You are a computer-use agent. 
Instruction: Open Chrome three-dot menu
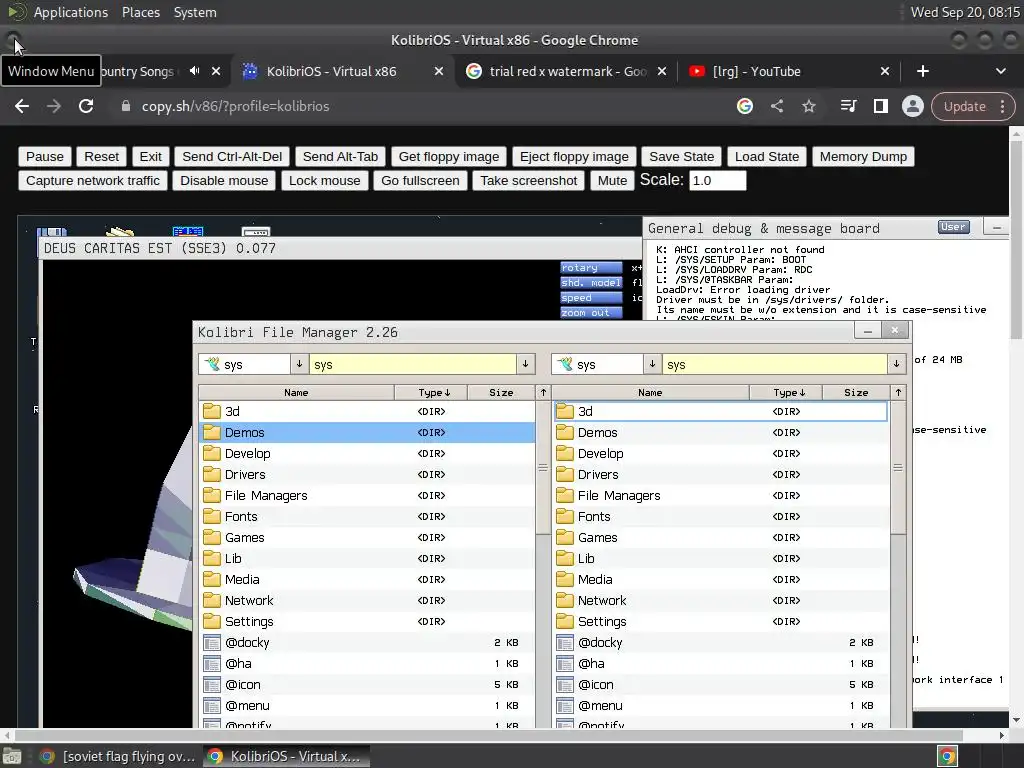pyautogui.click(x=1002, y=106)
